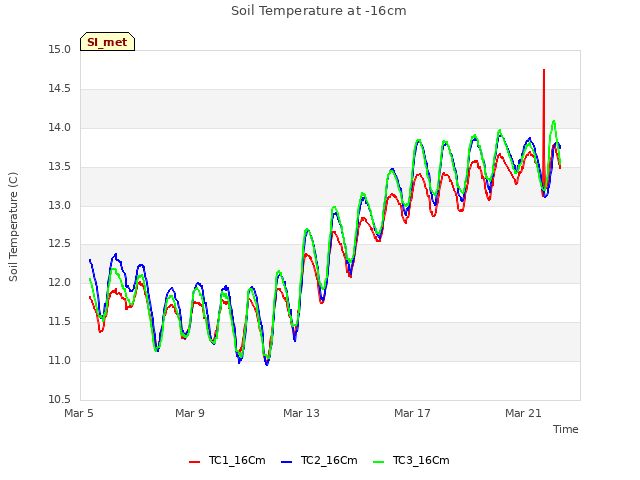This screenshot has height=480, width=640.
Task: Click the Soil Temperature (C) y-axis label
Action: point(13,227)
